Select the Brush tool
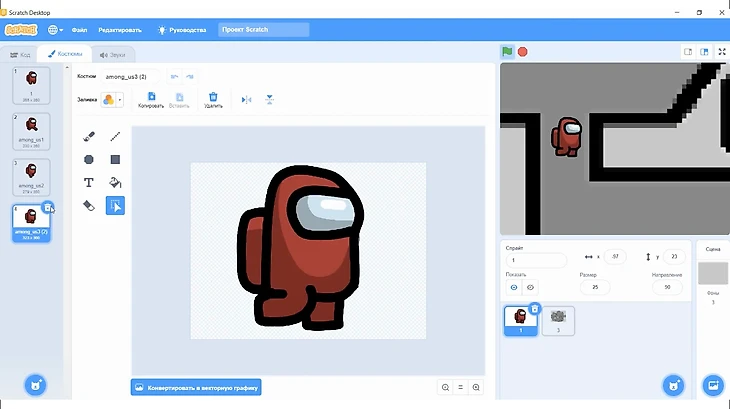This screenshot has width=730, height=409. 89,136
